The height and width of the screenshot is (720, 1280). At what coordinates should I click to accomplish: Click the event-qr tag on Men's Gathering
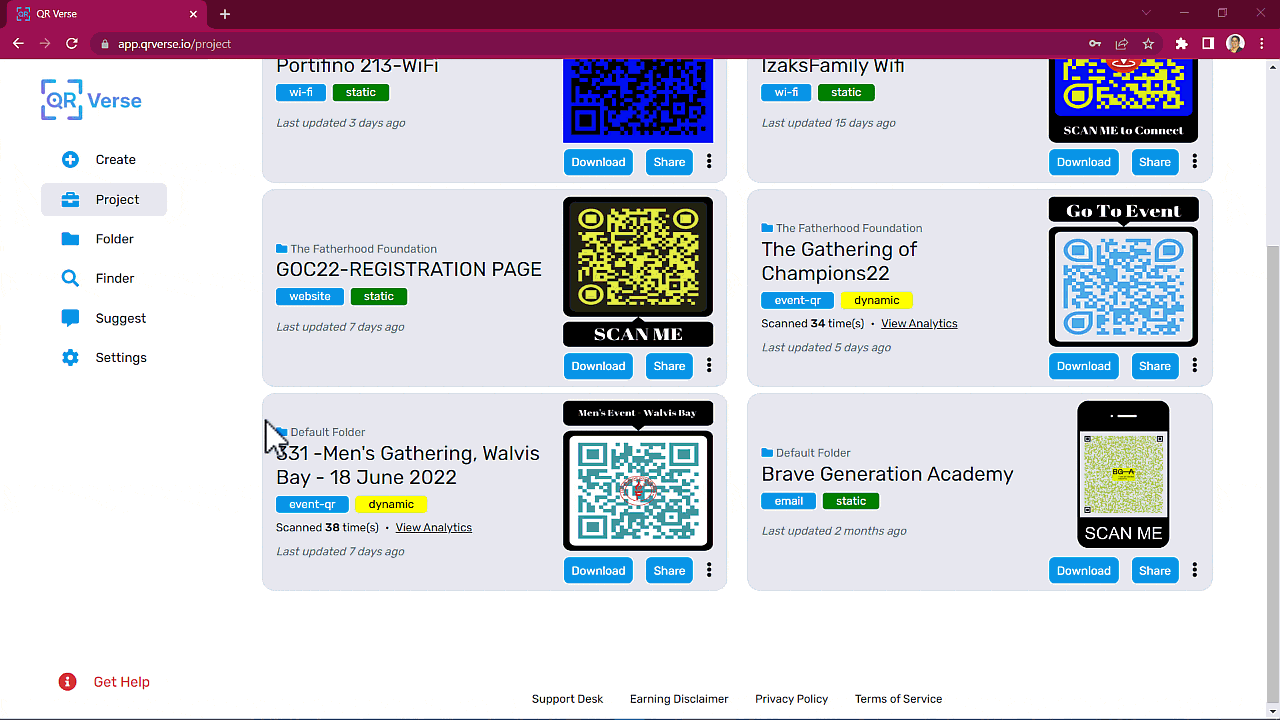pos(312,504)
